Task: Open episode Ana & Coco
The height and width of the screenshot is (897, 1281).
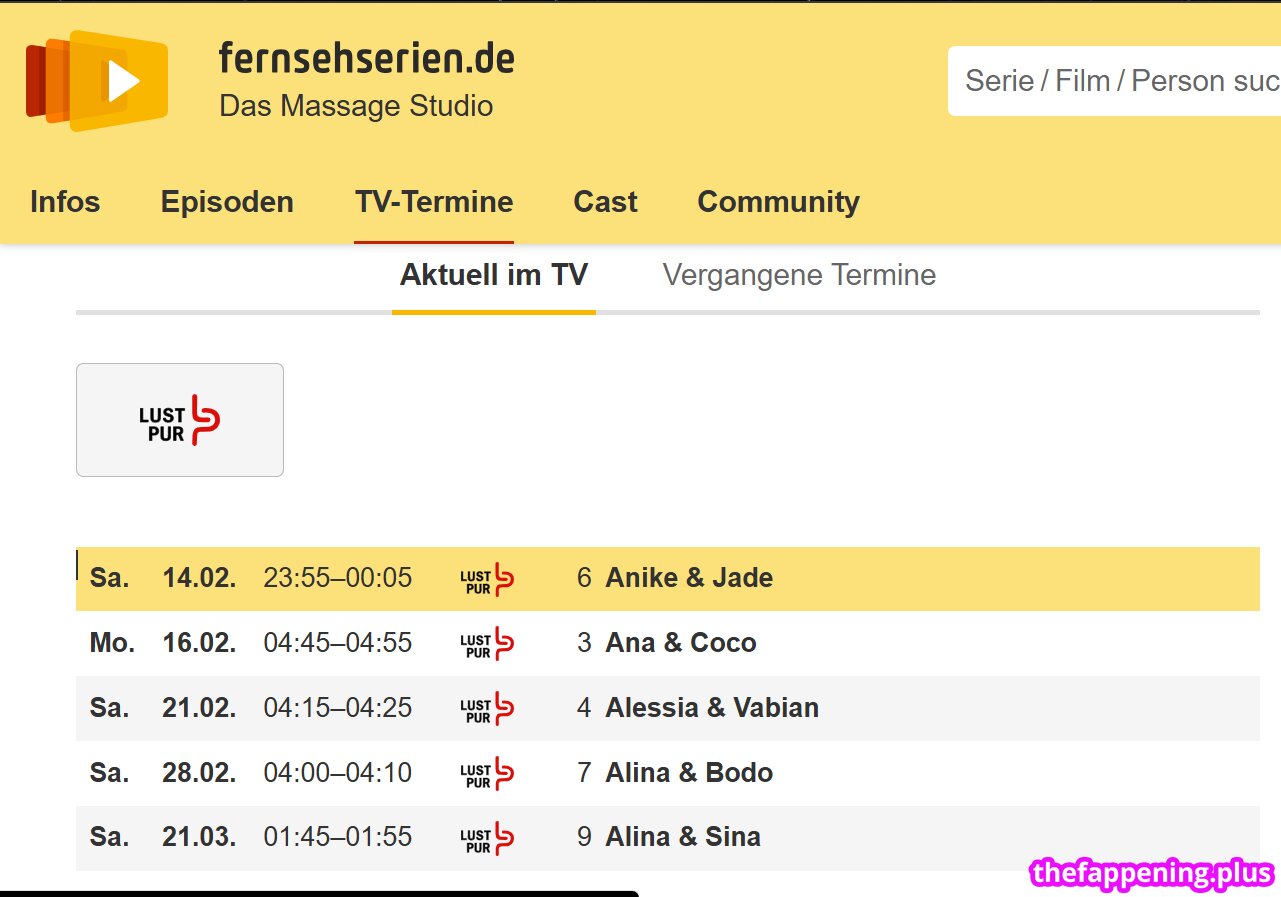Action: (681, 643)
